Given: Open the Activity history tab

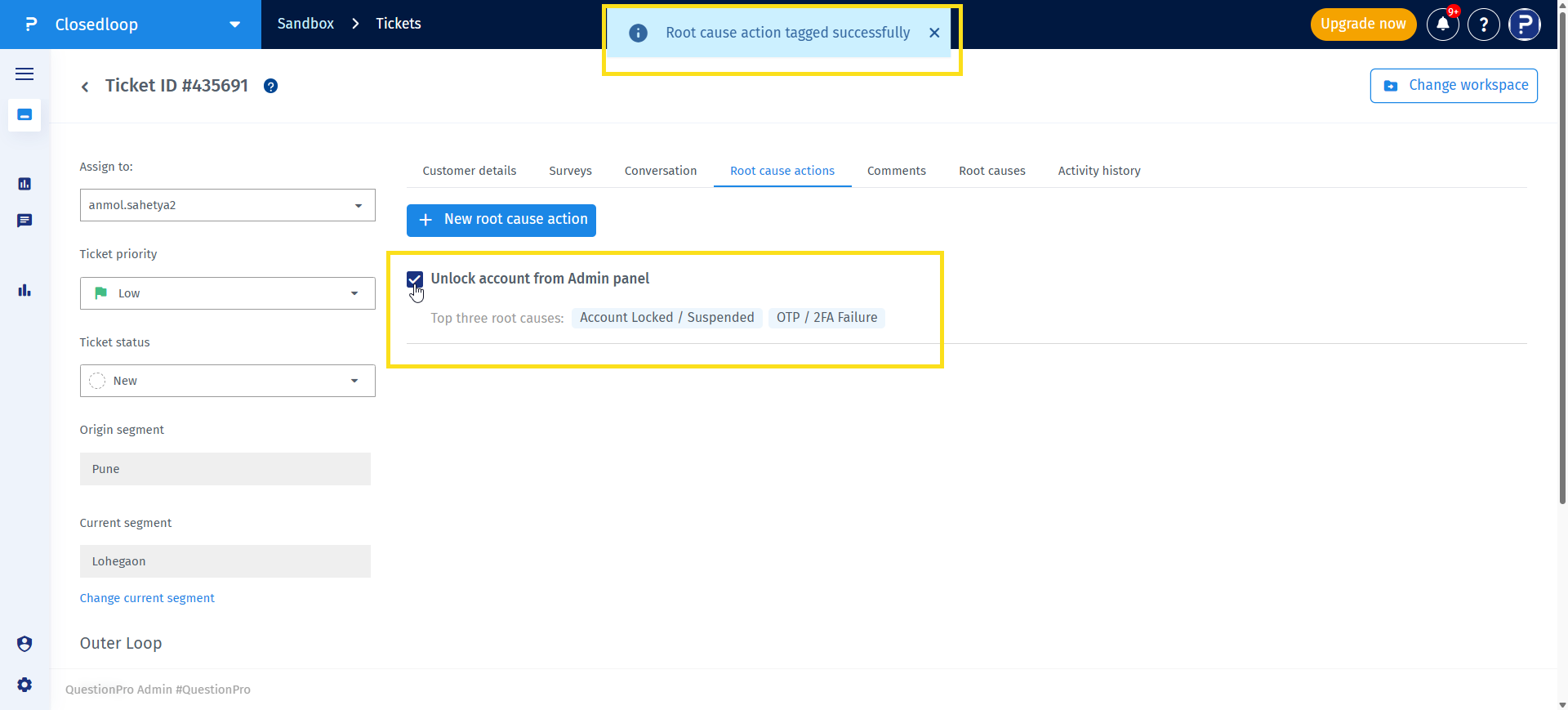Looking at the screenshot, I should [1099, 171].
